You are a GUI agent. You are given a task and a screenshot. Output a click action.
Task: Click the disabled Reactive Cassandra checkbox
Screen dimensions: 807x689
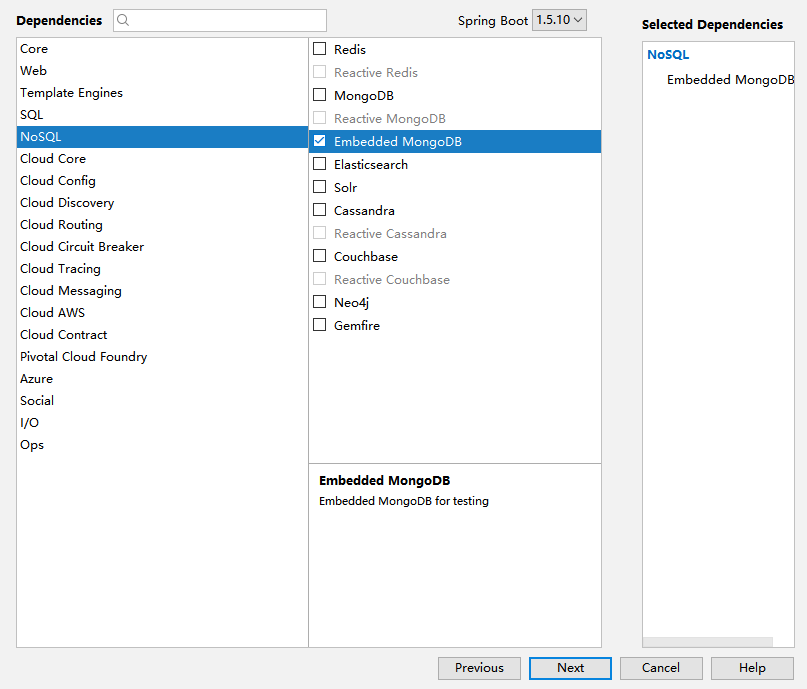320,233
